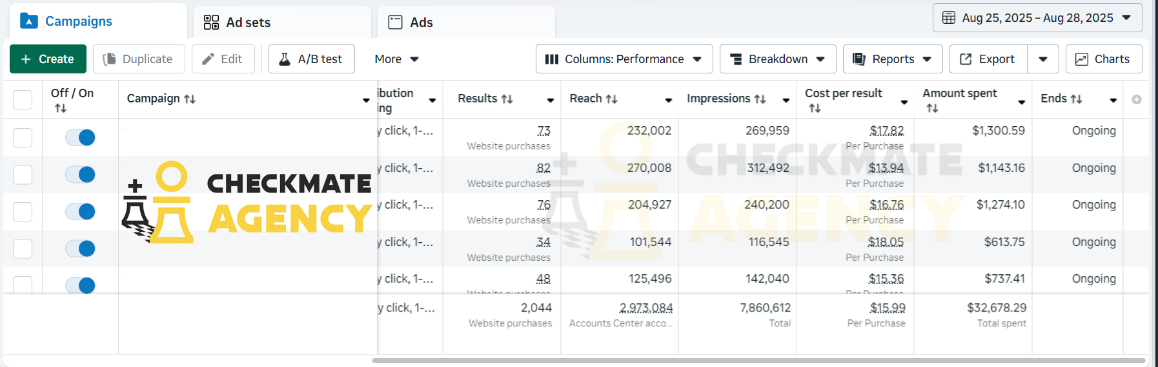Click the Duplicate button
This screenshot has width=1158, height=367.
click(x=139, y=59)
